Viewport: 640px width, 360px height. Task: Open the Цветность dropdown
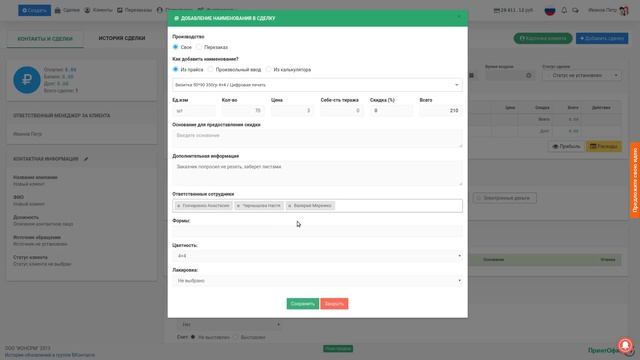(317, 256)
